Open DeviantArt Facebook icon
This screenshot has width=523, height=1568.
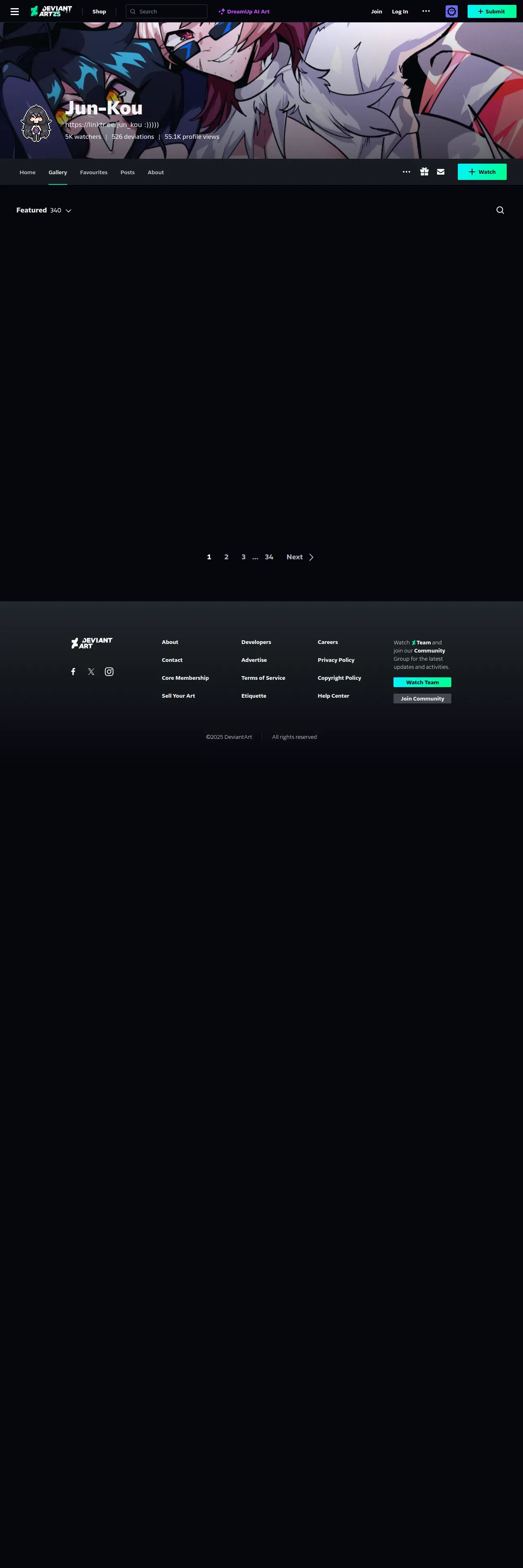pos(73,671)
